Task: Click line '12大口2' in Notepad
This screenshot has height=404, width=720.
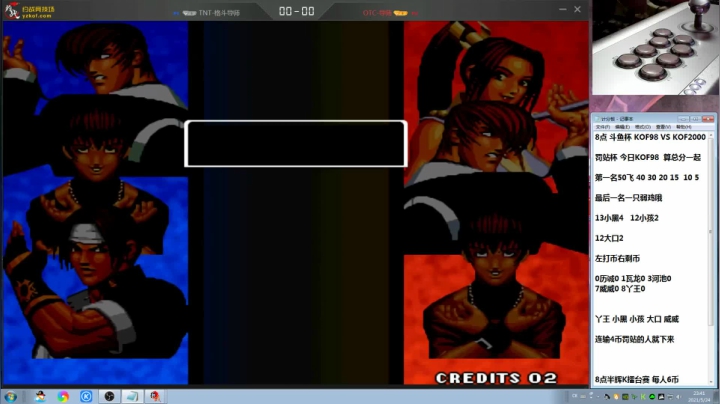Action: pyautogui.click(x=609, y=238)
